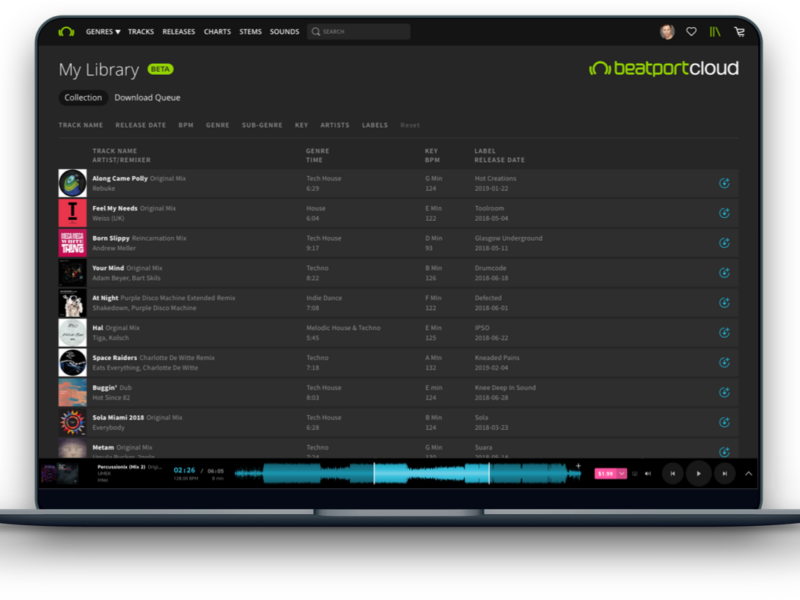The width and height of the screenshot is (800, 600).
Task: Skip to next track in player
Action: coord(724,473)
